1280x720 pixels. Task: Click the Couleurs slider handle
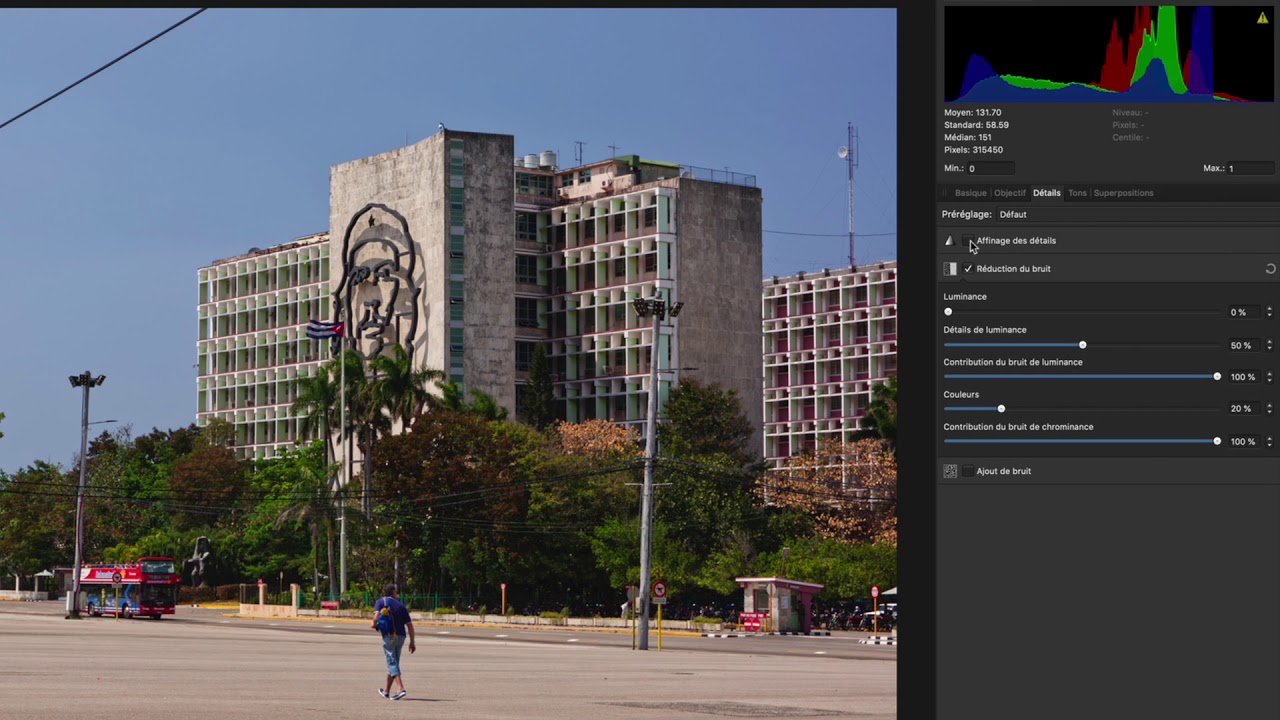coord(1001,409)
